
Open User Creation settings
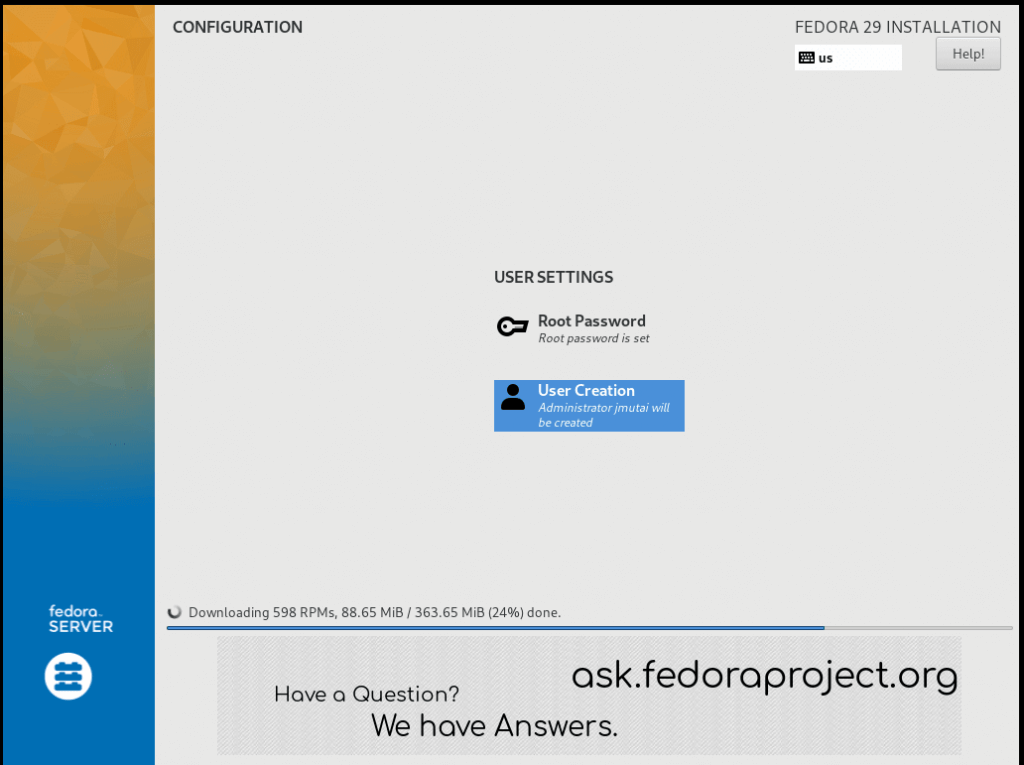click(586, 390)
